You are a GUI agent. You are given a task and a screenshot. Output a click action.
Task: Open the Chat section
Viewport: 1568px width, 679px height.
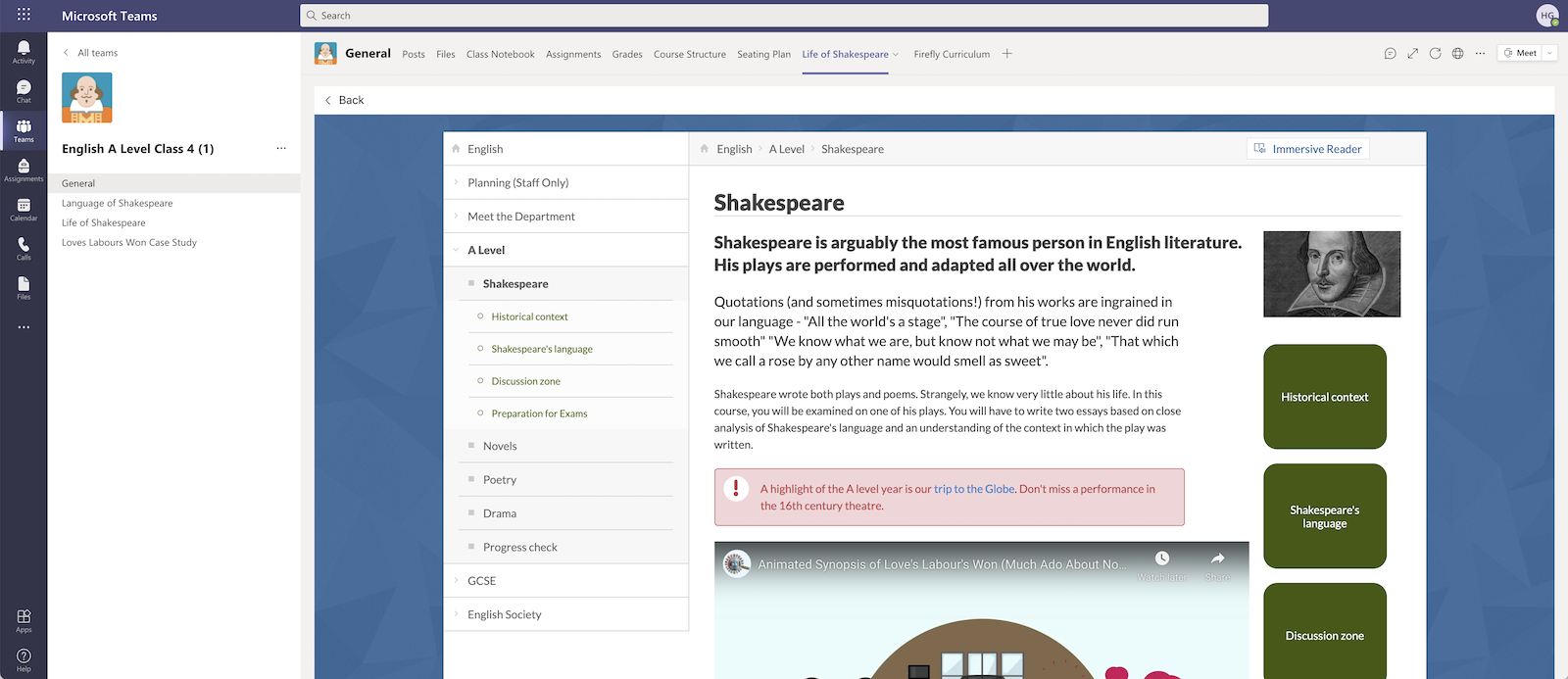pos(24,92)
